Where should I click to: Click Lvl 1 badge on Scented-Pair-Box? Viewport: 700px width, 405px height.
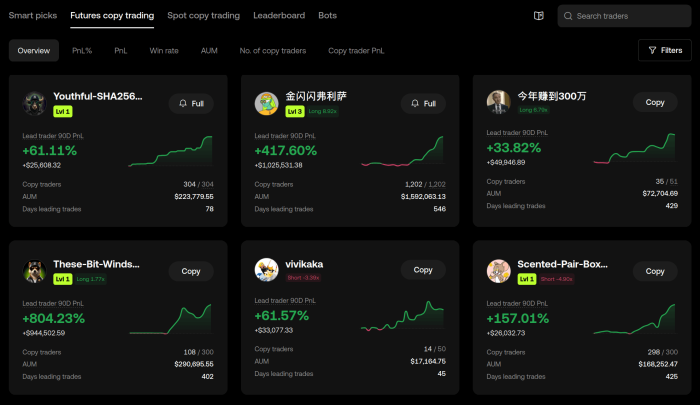coord(527,279)
